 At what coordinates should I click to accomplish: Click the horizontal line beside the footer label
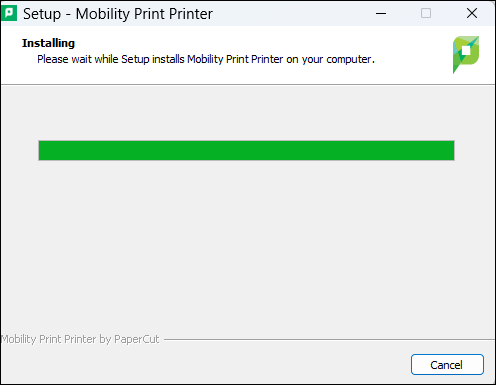[x=329, y=340]
